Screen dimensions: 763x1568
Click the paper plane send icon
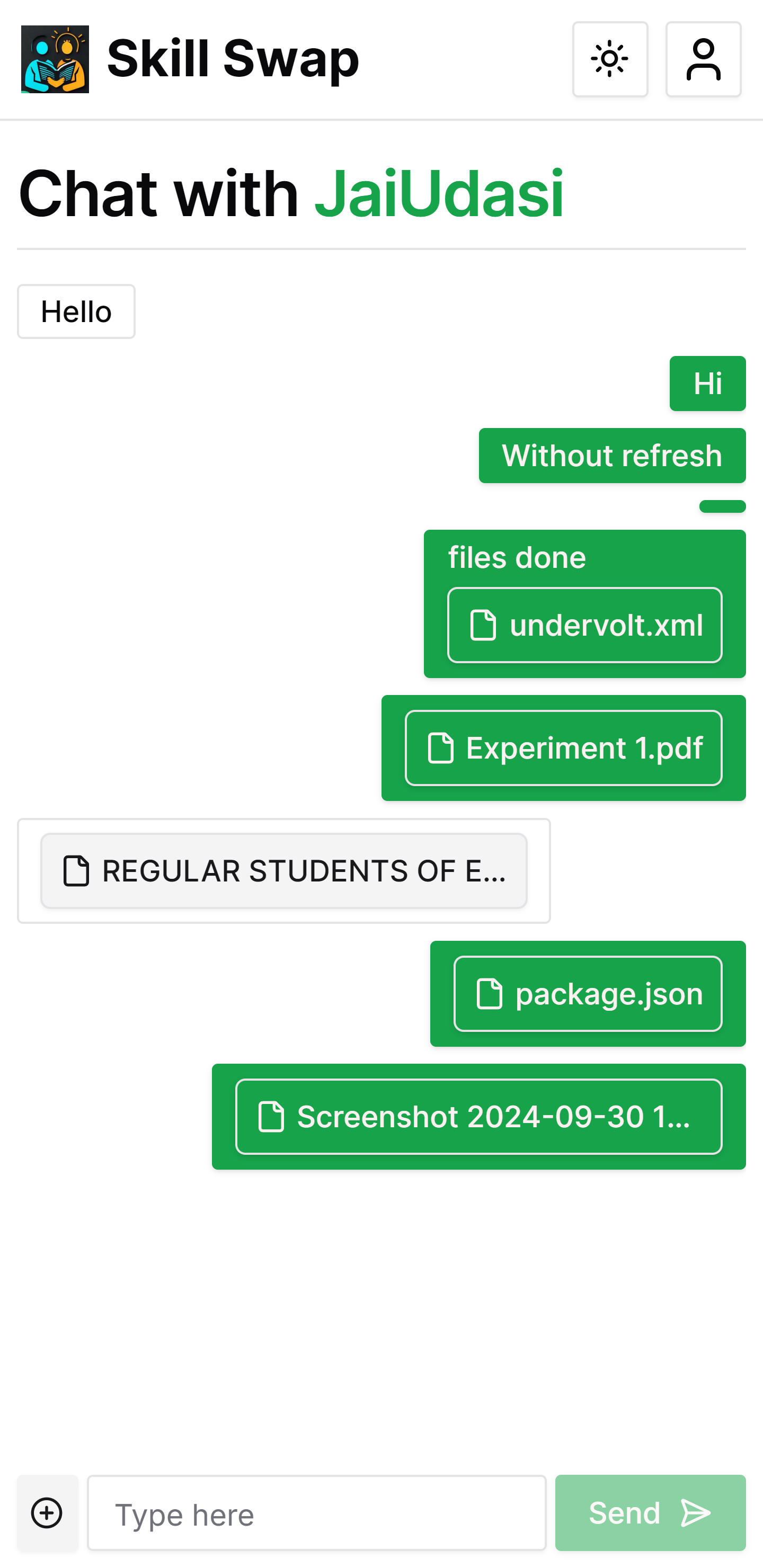click(x=695, y=1512)
